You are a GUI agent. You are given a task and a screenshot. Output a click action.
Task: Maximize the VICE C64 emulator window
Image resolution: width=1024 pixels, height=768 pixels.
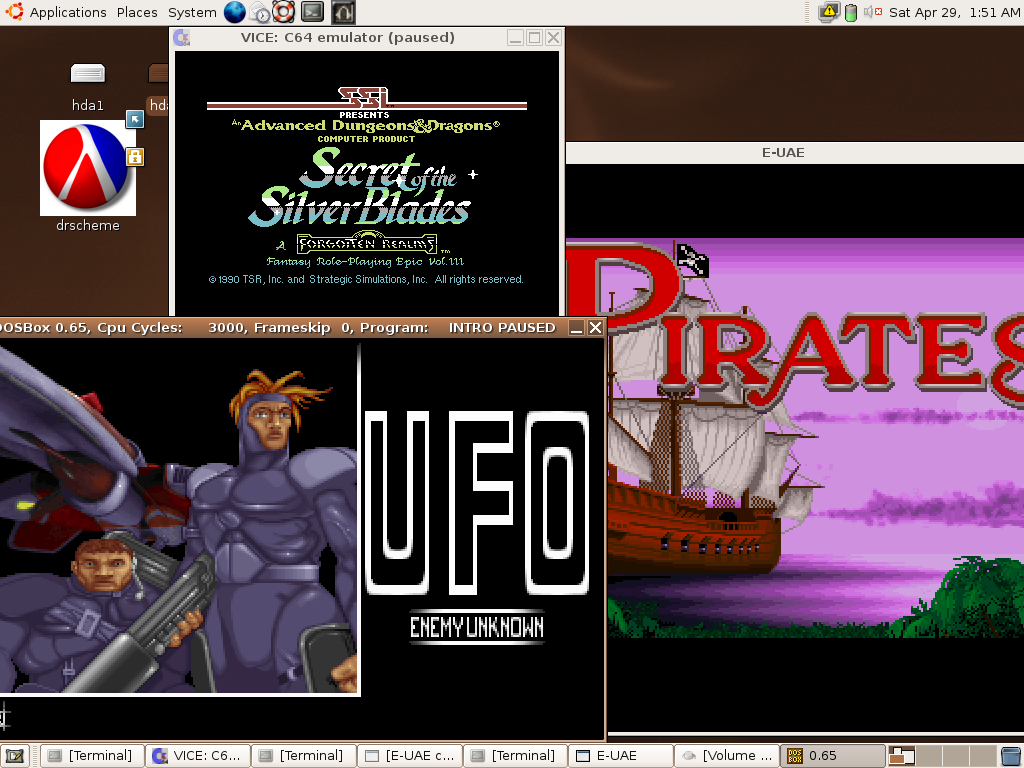[x=534, y=38]
